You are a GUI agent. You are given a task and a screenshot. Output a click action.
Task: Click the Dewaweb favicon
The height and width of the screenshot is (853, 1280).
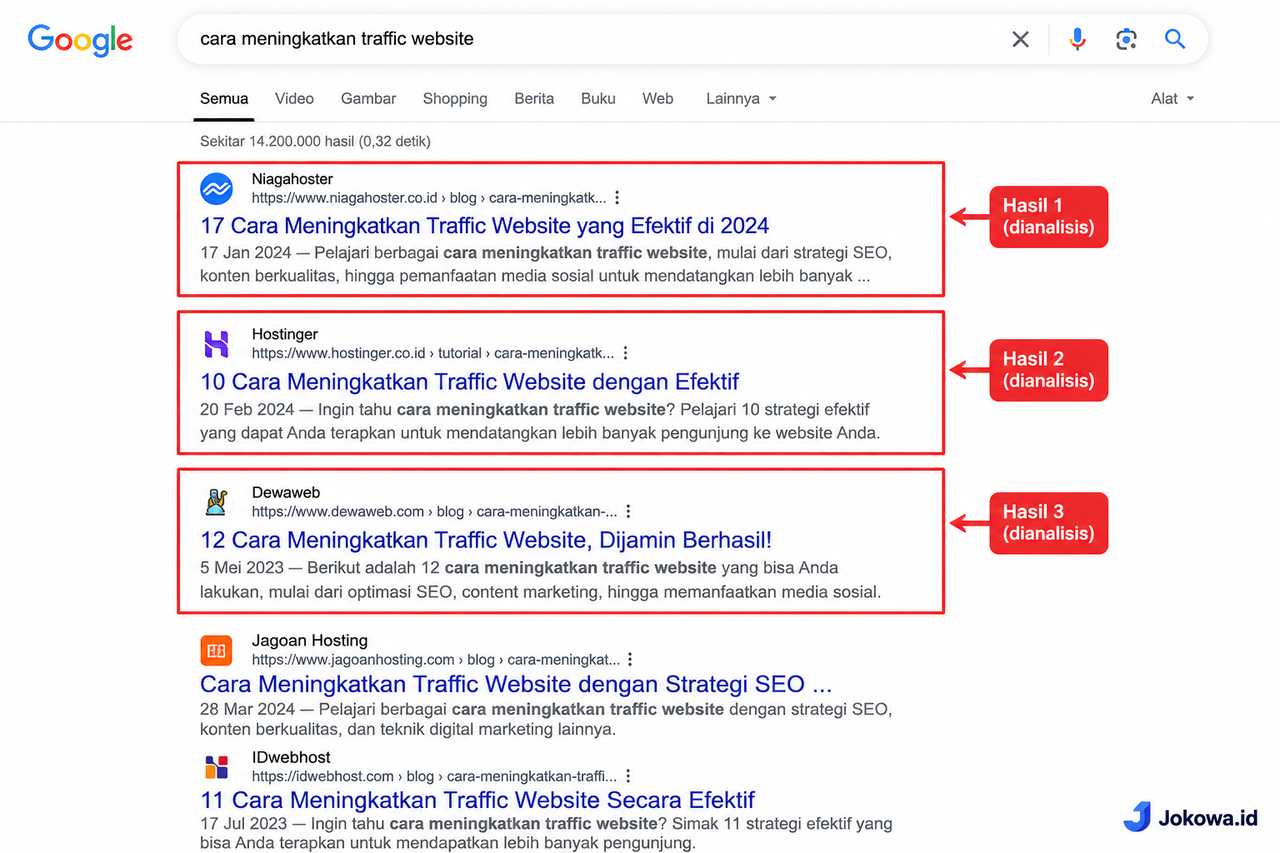[216, 501]
